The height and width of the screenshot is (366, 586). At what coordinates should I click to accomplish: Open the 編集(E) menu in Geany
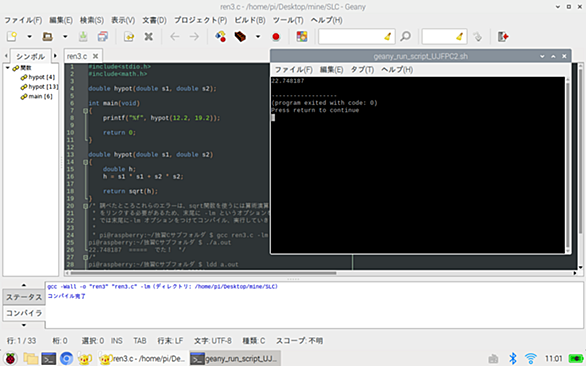(61, 20)
